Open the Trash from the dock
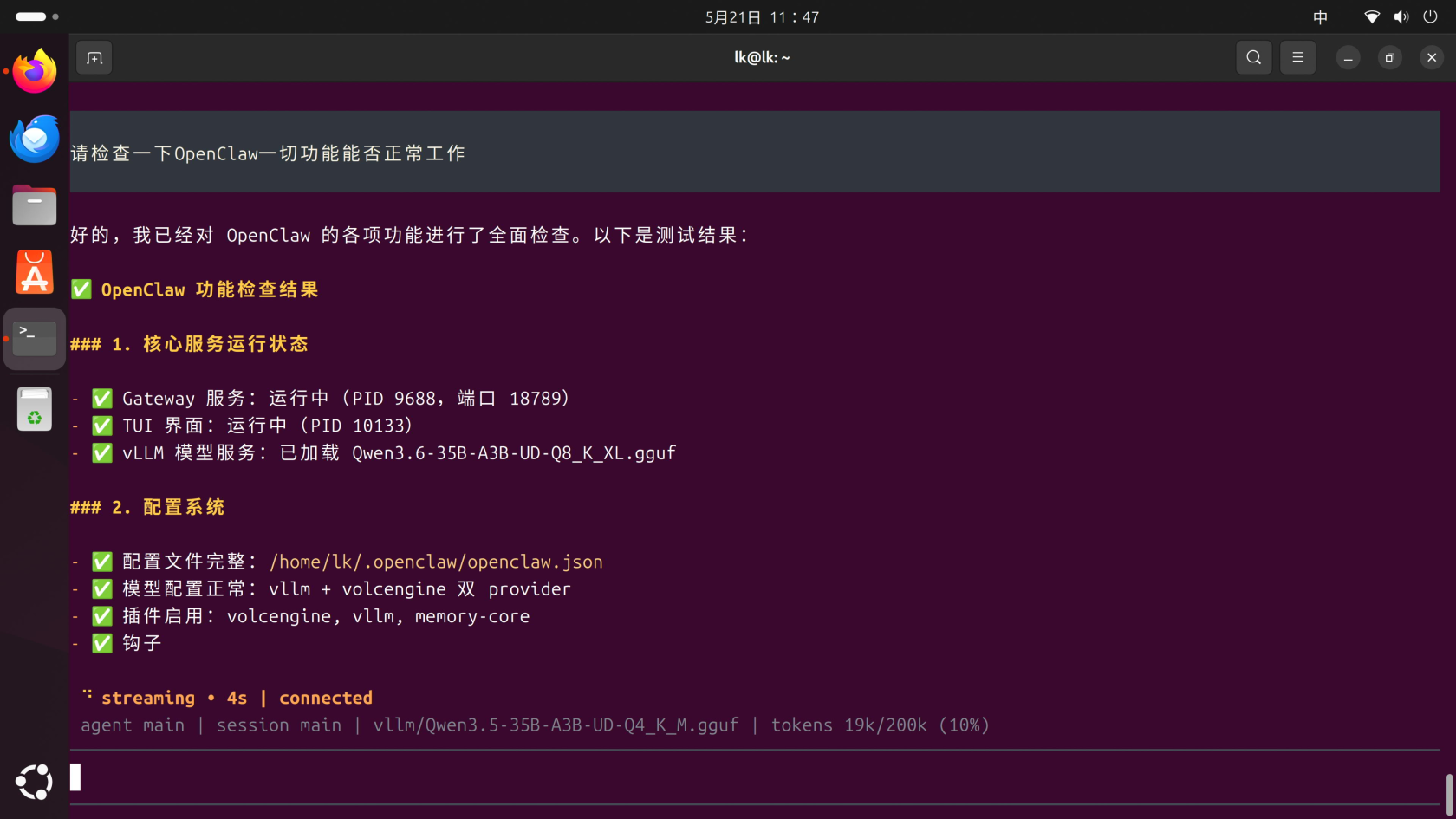1456x819 pixels. point(35,408)
